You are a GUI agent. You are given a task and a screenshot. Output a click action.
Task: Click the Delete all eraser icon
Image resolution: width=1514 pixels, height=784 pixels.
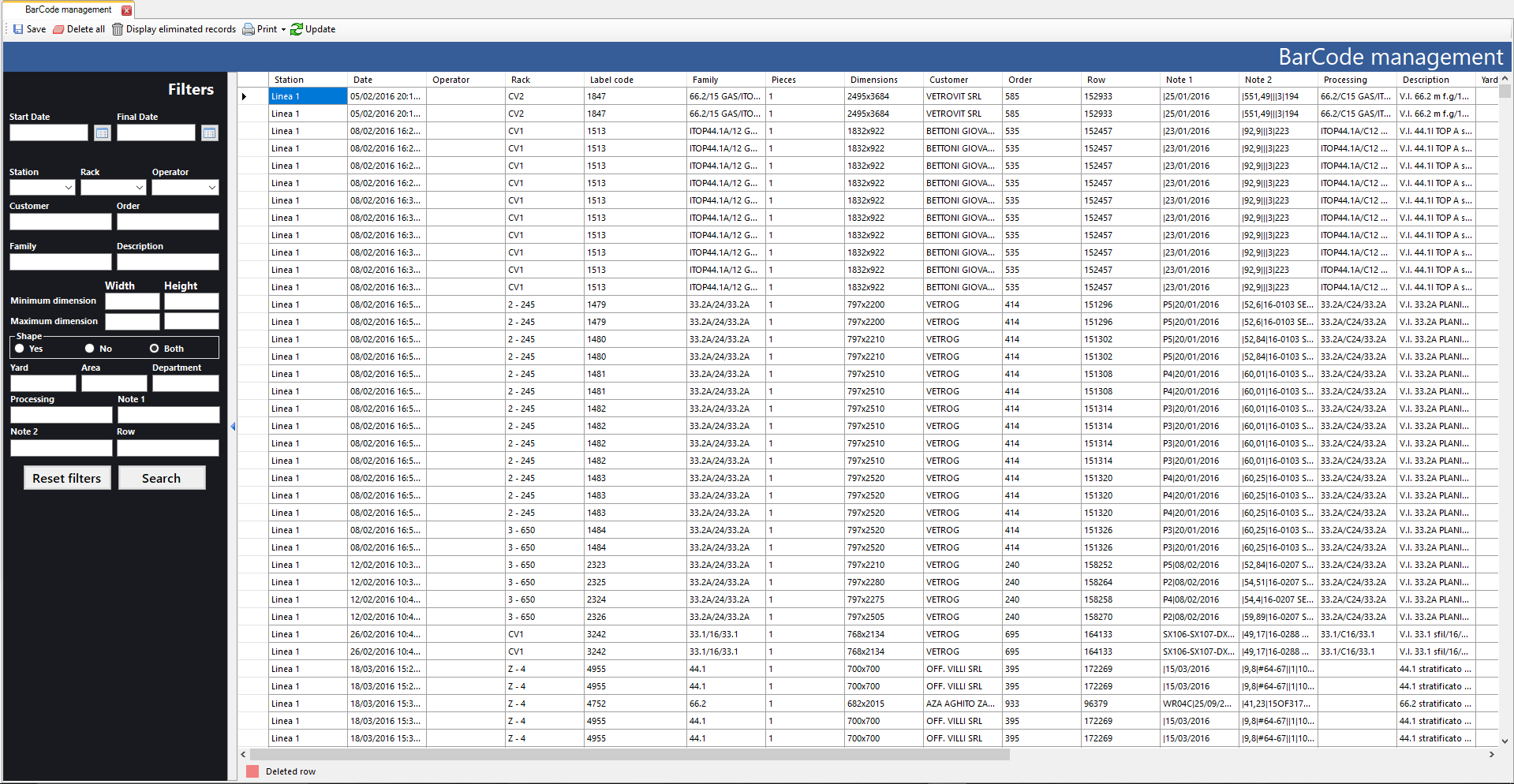[58, 29]
